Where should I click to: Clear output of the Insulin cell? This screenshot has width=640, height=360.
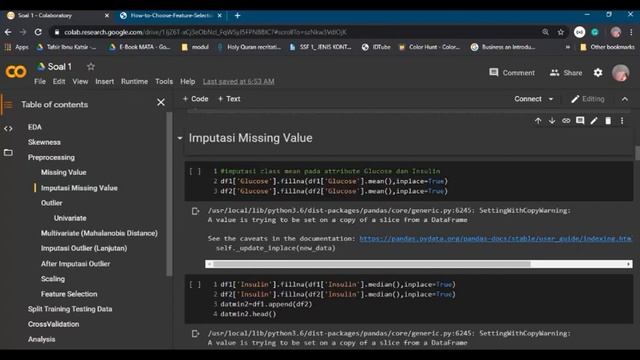pos(196,333)
